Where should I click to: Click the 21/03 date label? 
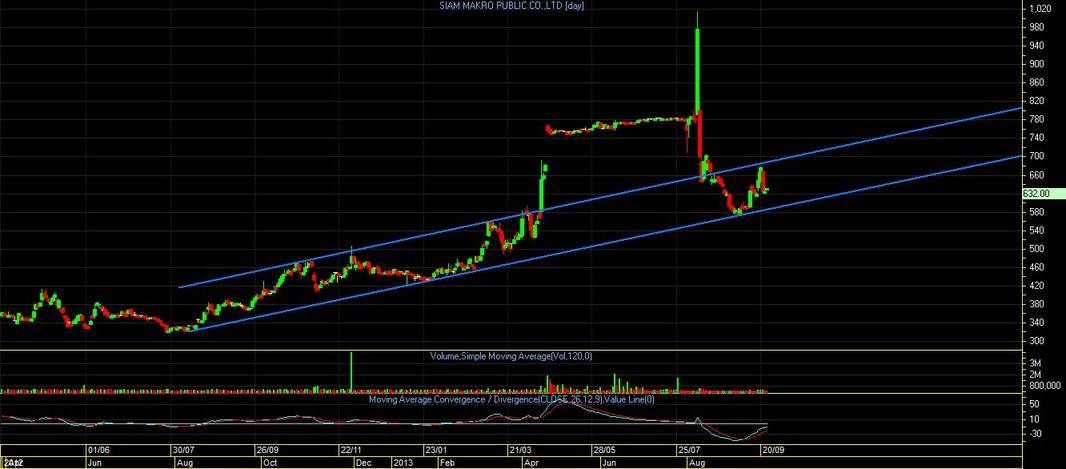[x=520, y=450]
